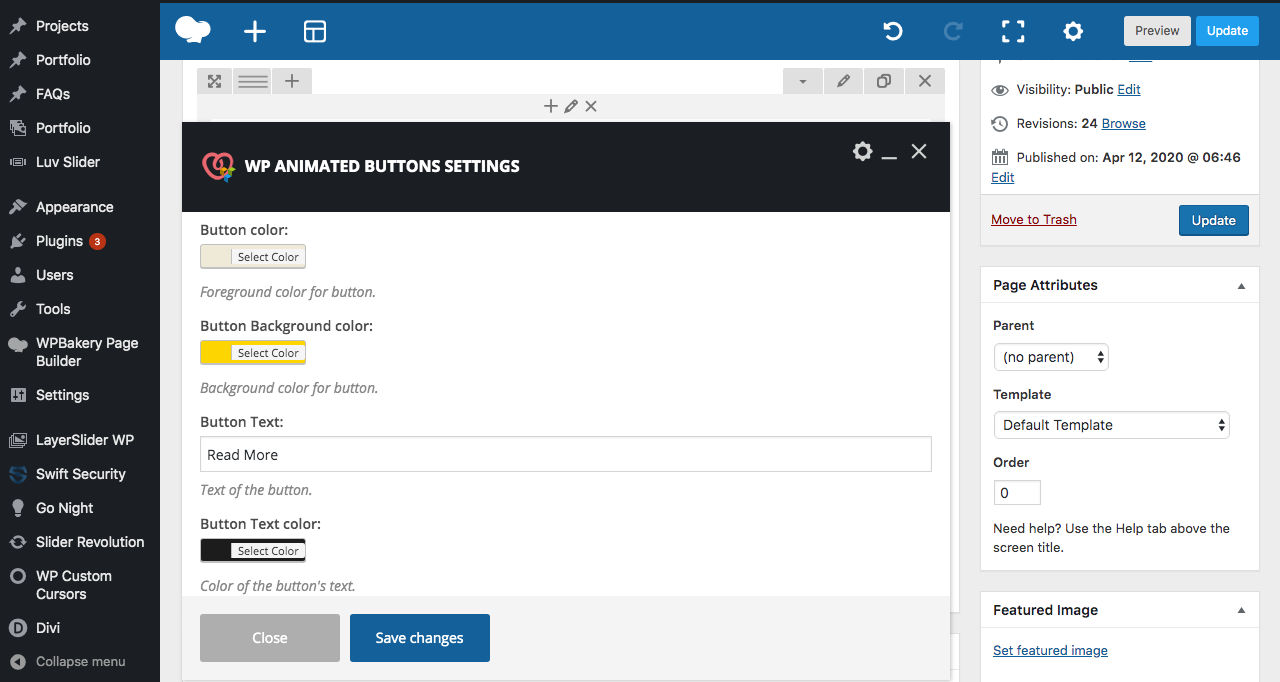
Task: Click the WPBakery Add Element plus icon
Action: pos(255,31)
